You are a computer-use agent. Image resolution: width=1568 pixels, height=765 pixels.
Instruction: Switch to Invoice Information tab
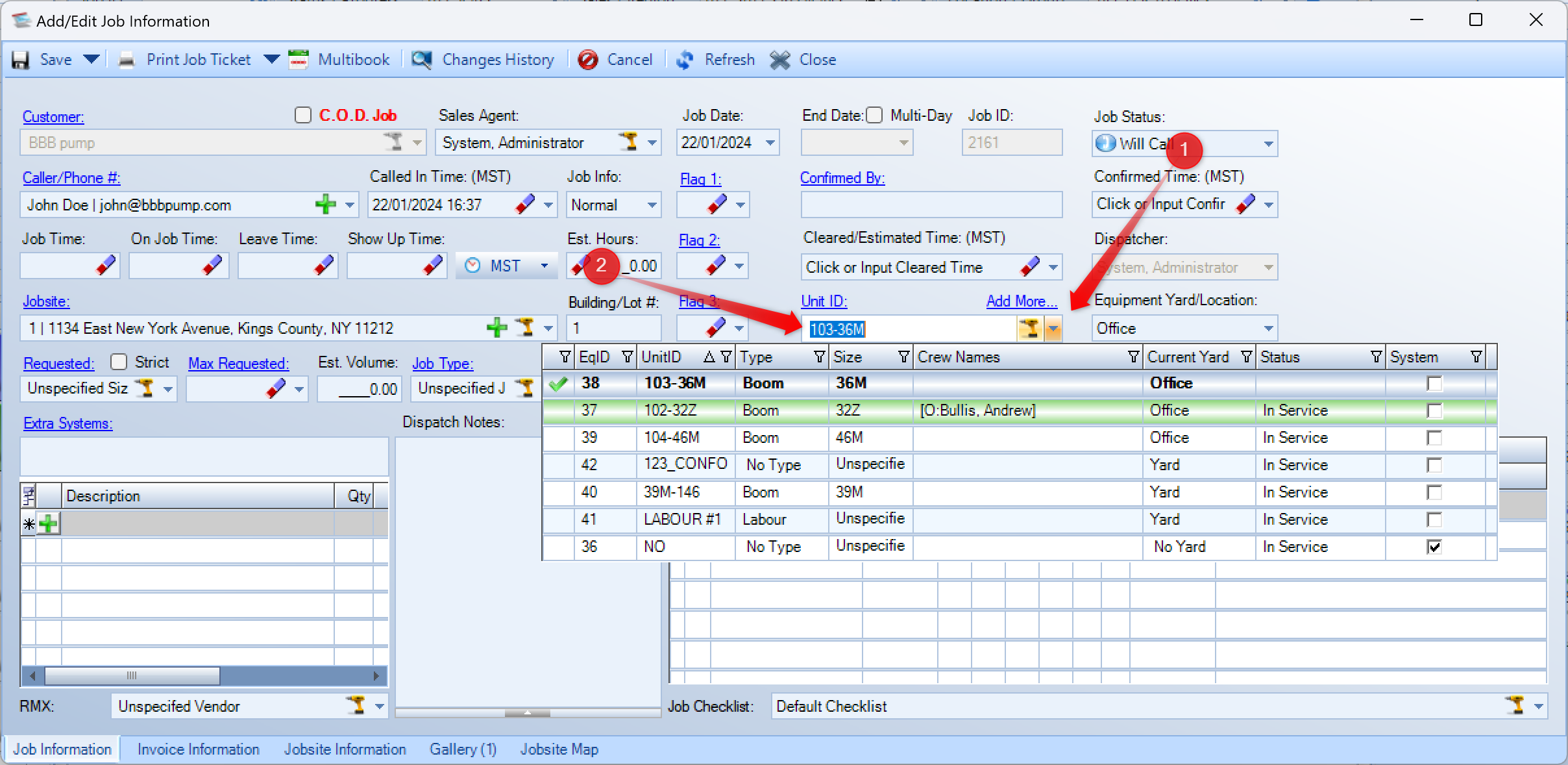tap(198, 749)
